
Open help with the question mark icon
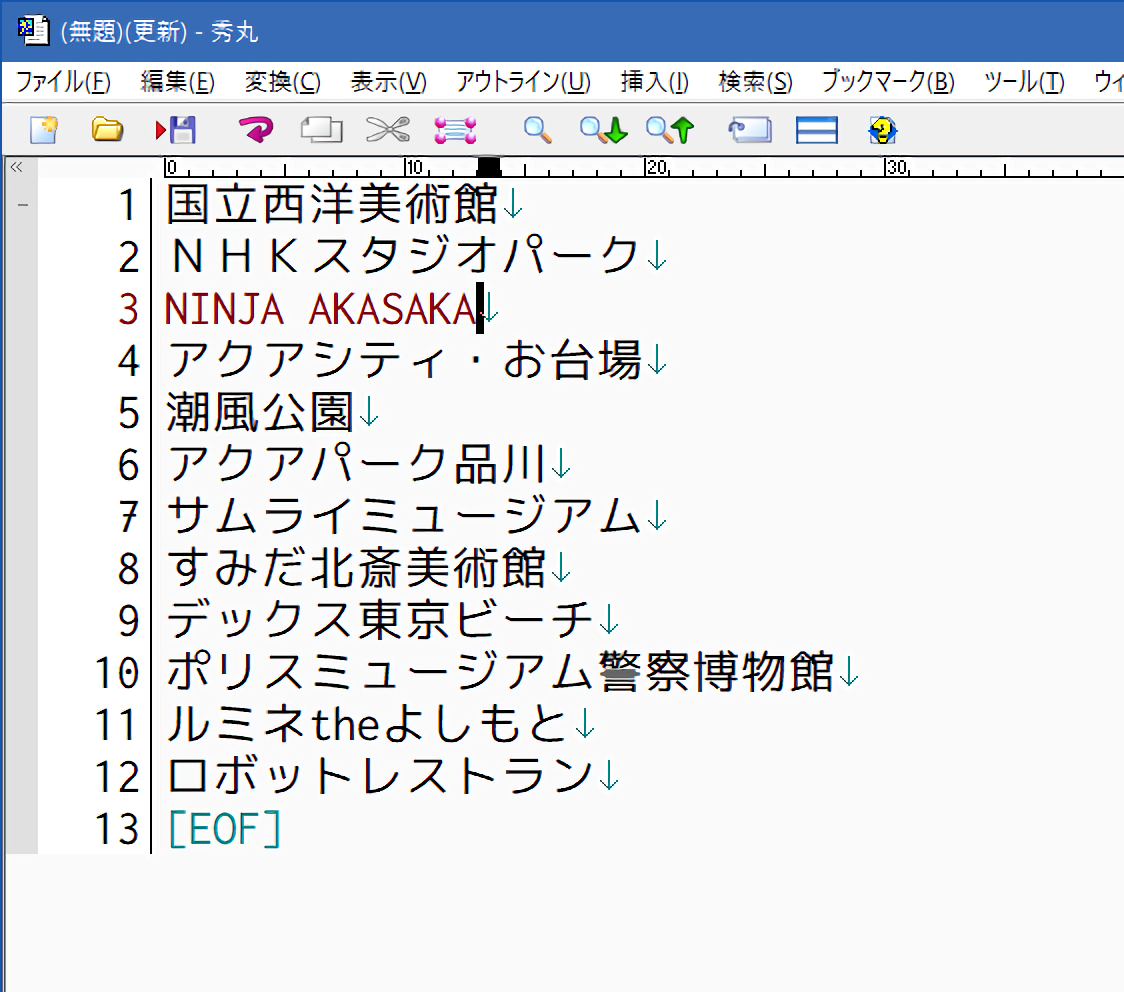[883, 130]
